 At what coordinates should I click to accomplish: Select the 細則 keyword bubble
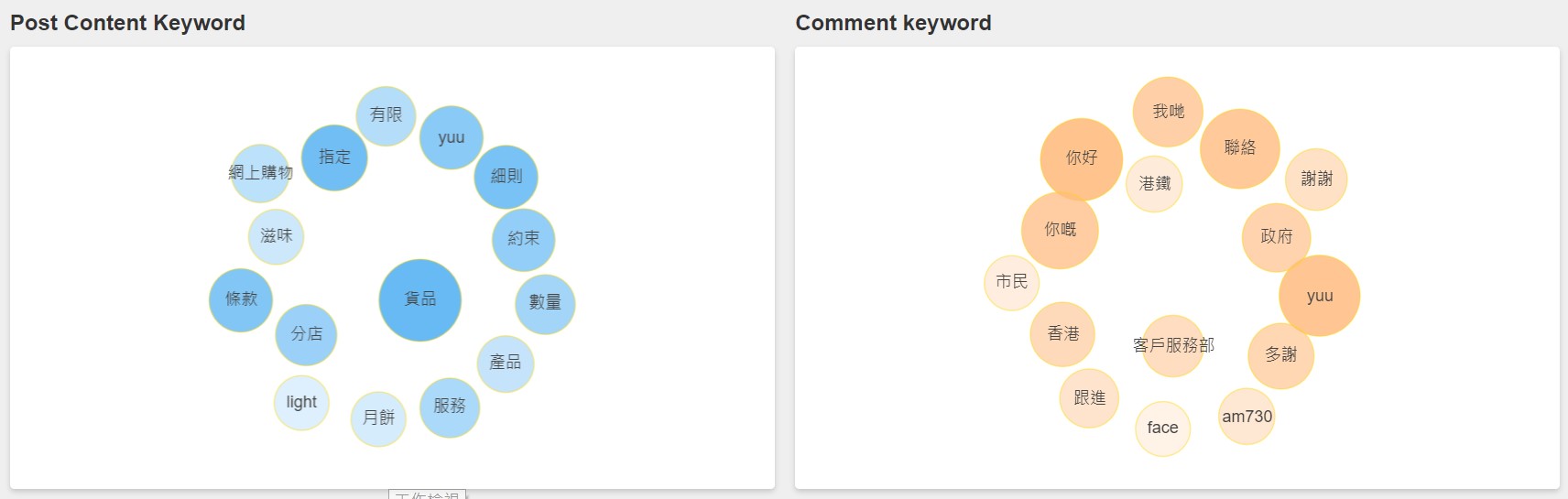(x=506, y=177)
